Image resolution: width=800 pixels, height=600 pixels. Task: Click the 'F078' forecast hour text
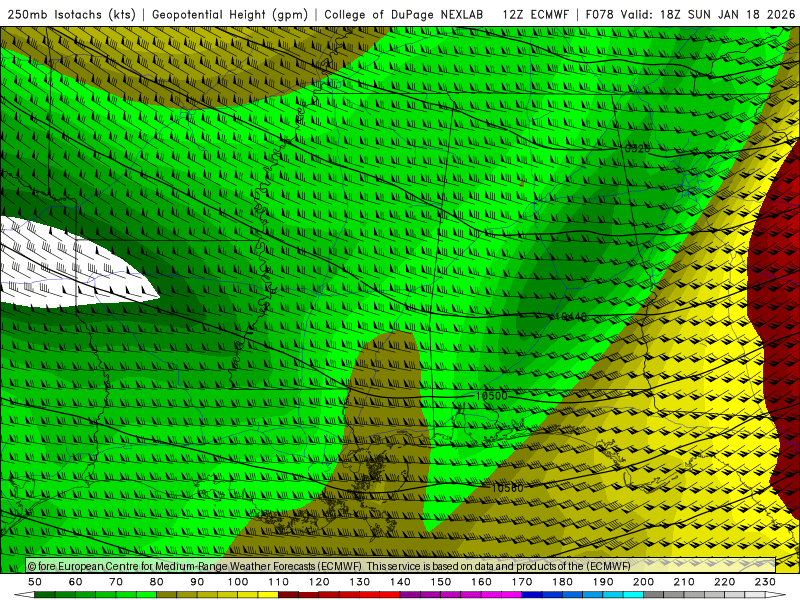pos(599,14)
